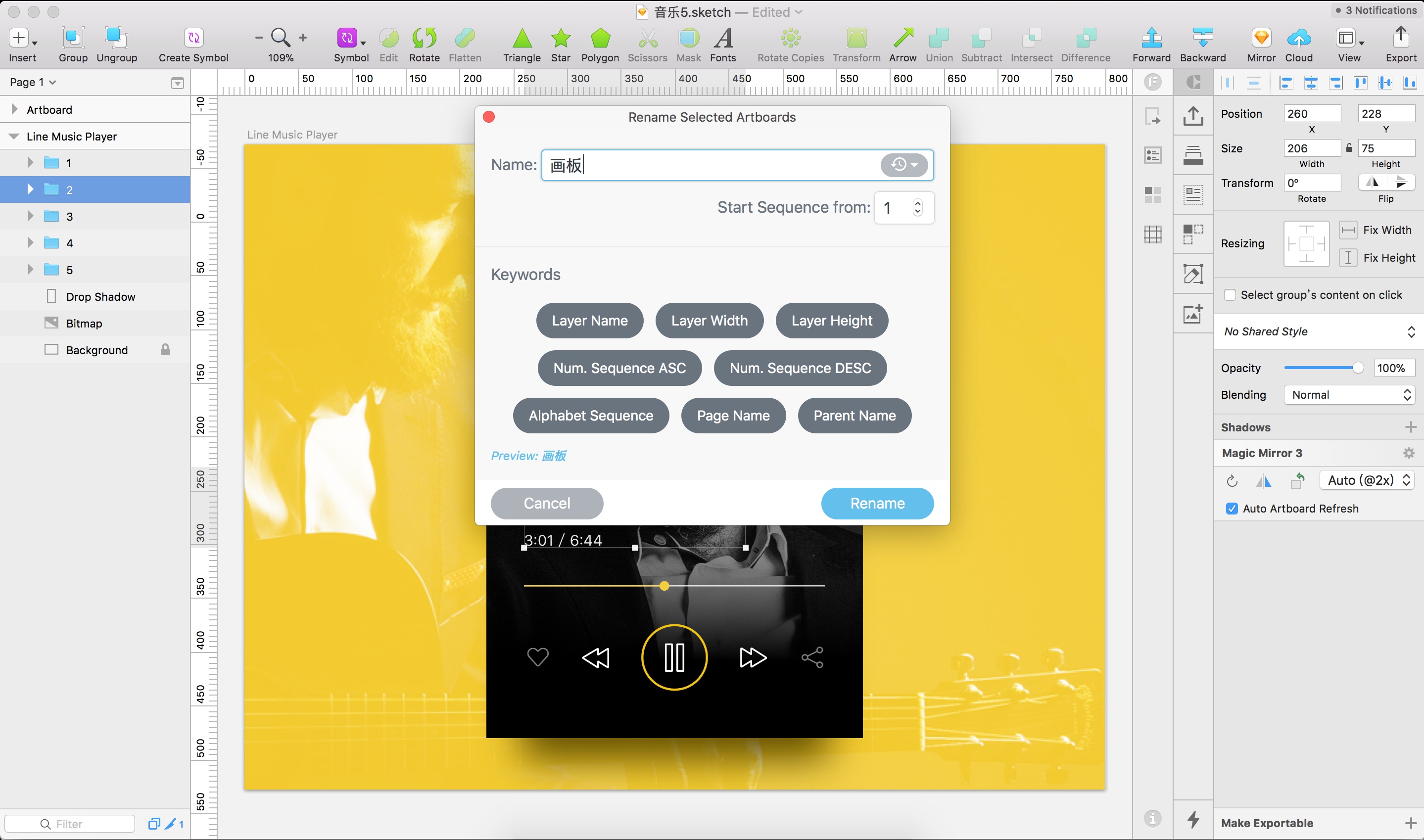
Task: Click the Ungroup toolbar icon
Action: [116, 38]
